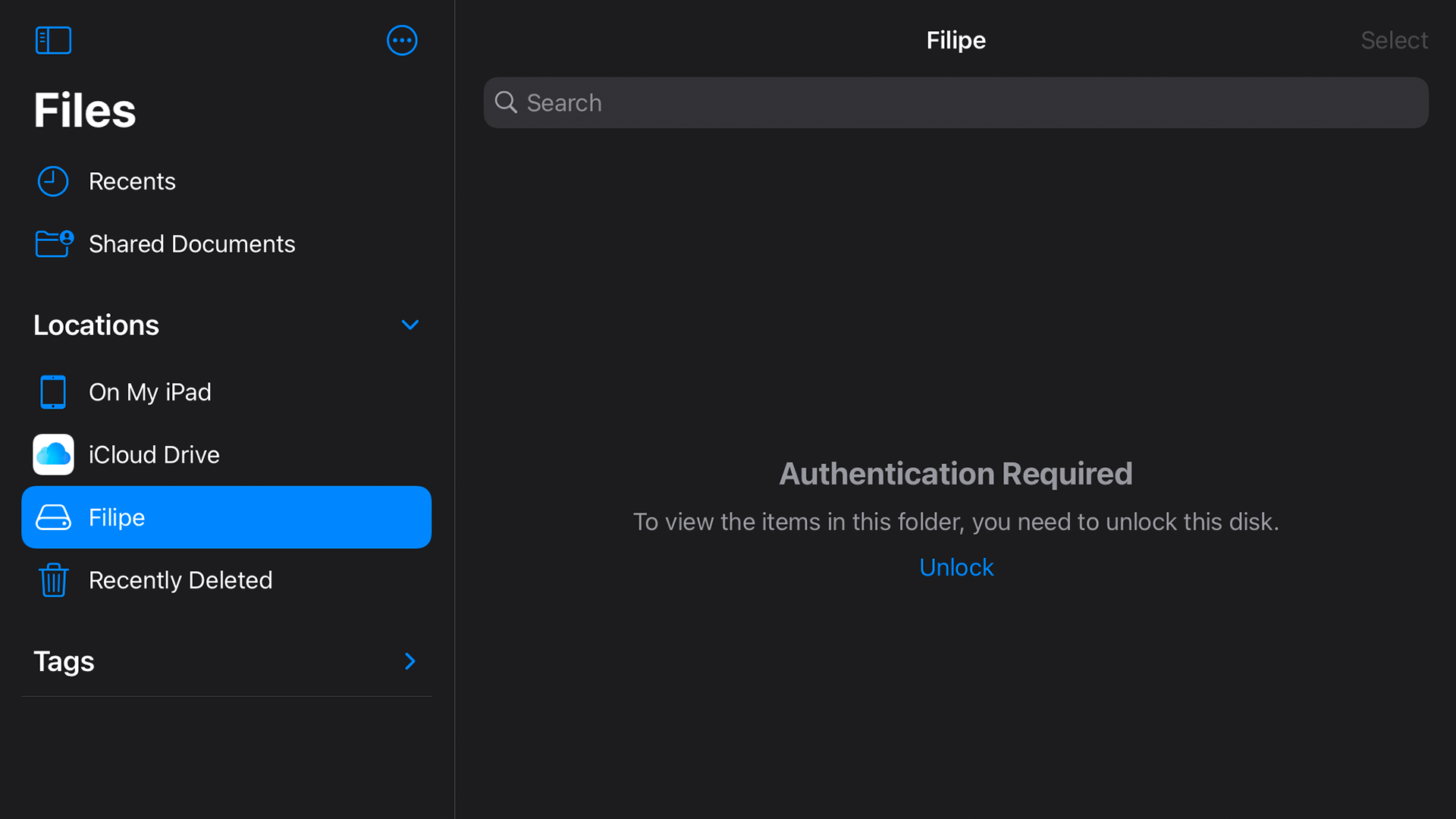Expand the Tags section chevron
Viewport: 1456px width, 819px height.
(409, 661)
